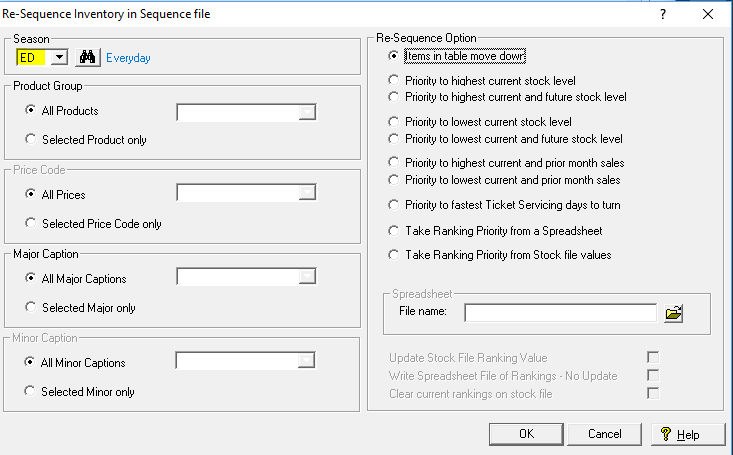Select Priority to fastest Ticket Servicing days
Viewport: 733px width, 455px height.
pos(394,205)
